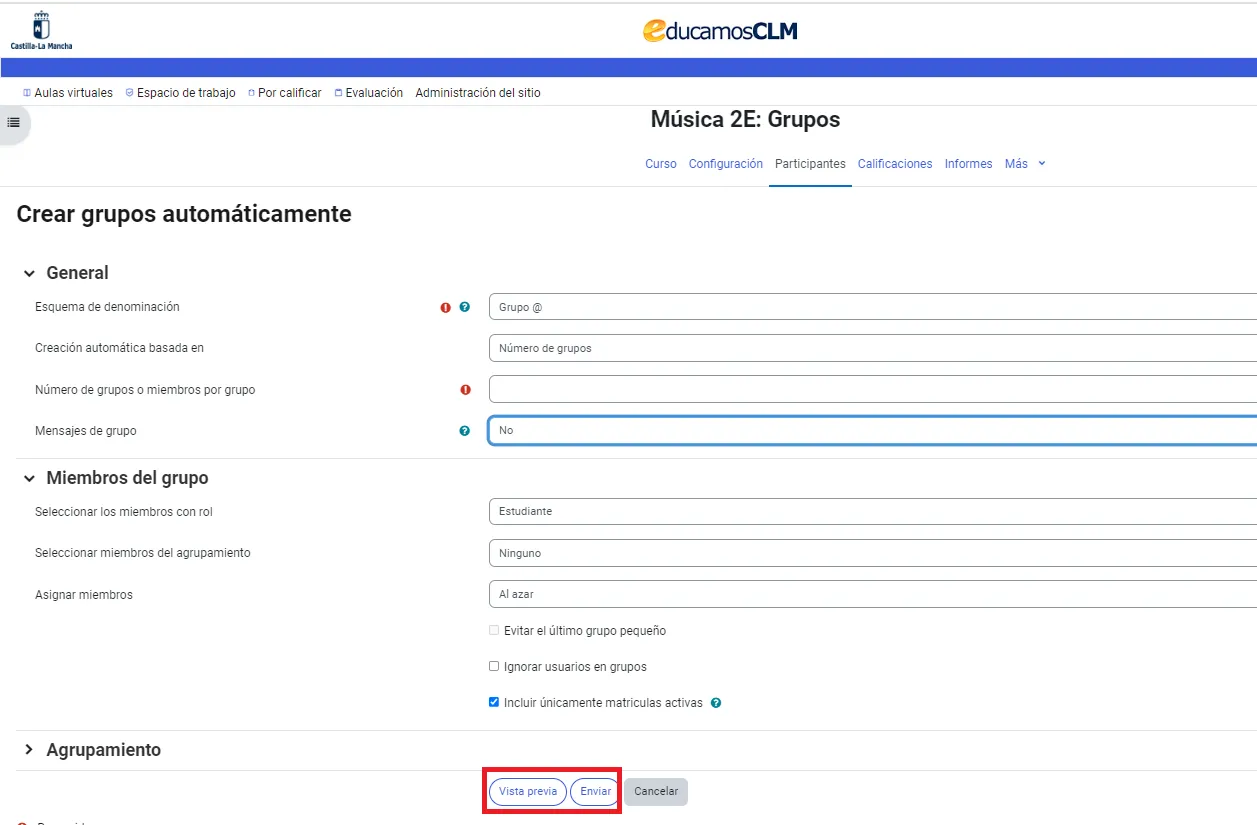Click the Número de grupos input field
This screenshot has height=825, width=1257.
[x=870, y=389]
